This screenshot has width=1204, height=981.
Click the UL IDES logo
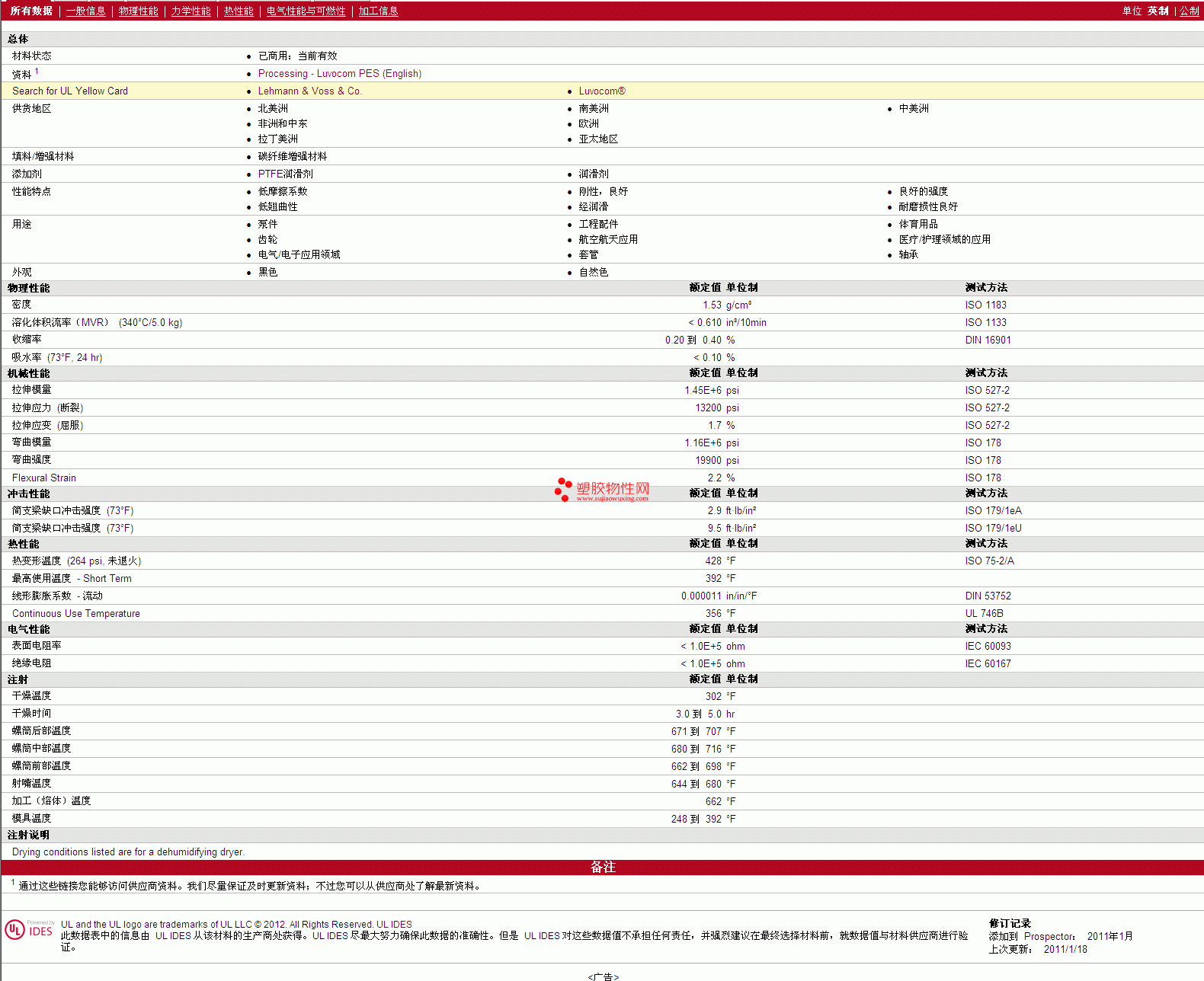click(29, 930)
